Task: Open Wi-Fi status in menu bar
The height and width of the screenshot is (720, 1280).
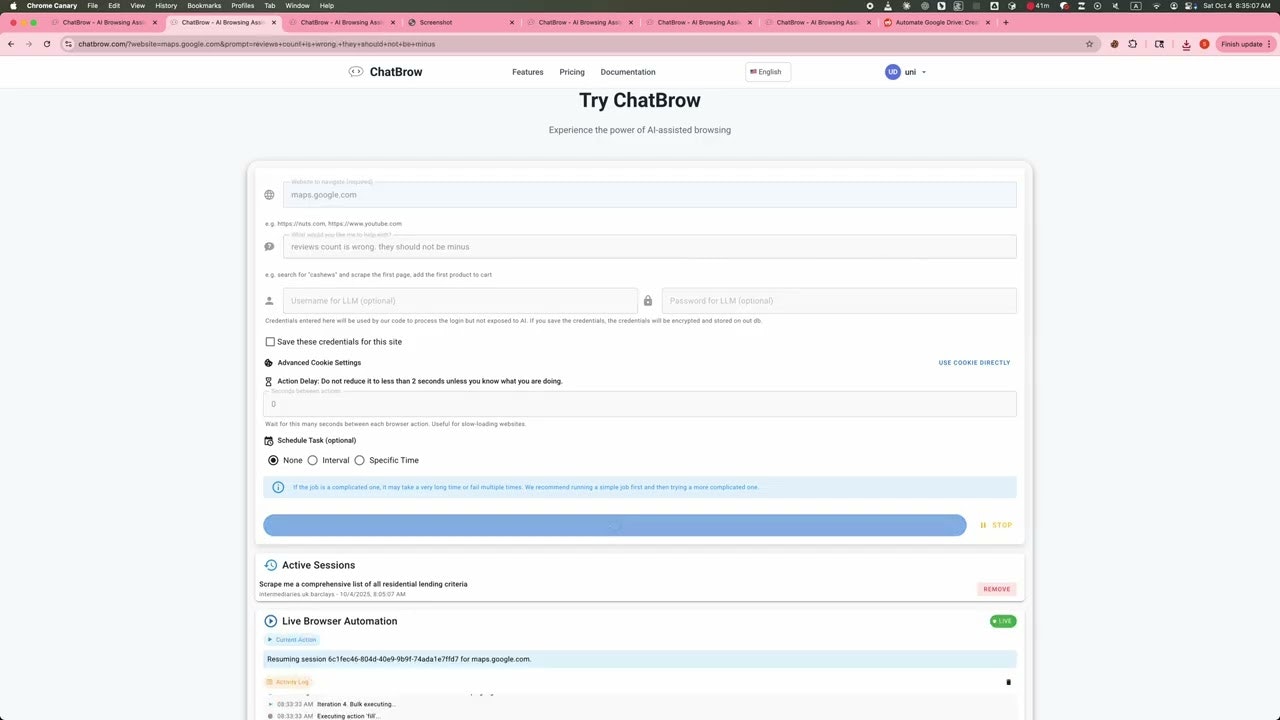Action: 1154,6
